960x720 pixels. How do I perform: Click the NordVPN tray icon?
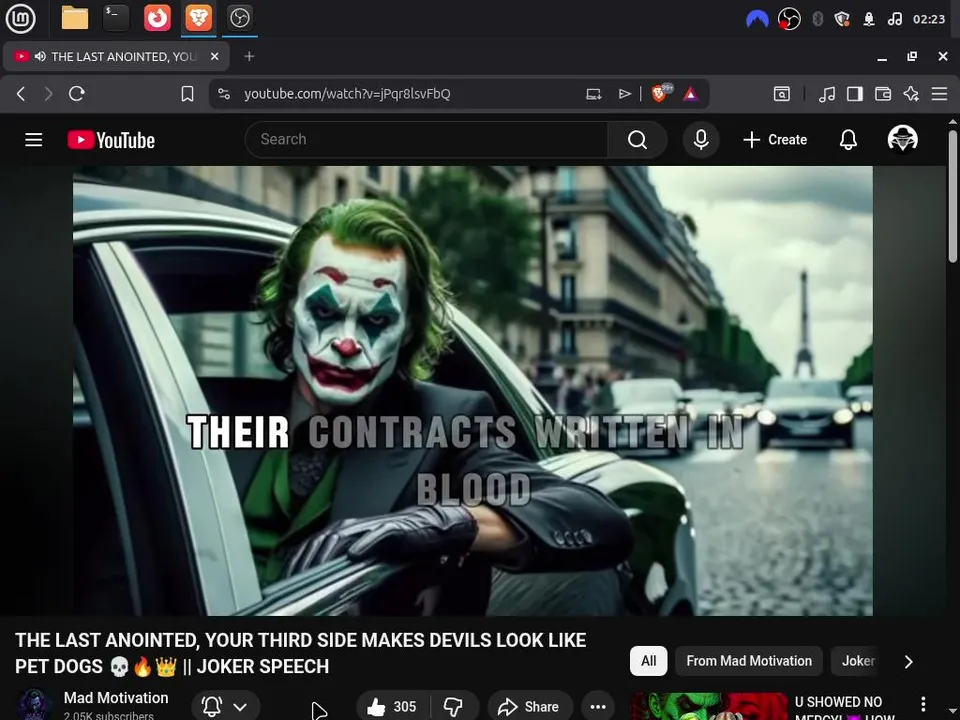757,19
